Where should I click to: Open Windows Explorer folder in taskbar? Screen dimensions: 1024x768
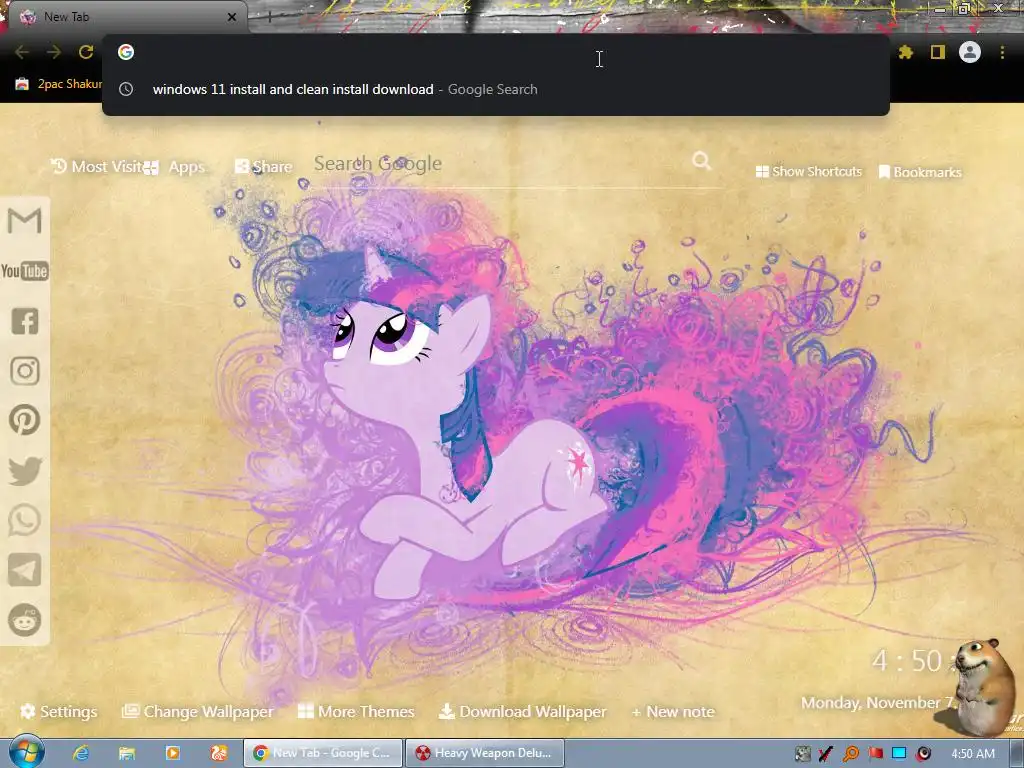127,753
